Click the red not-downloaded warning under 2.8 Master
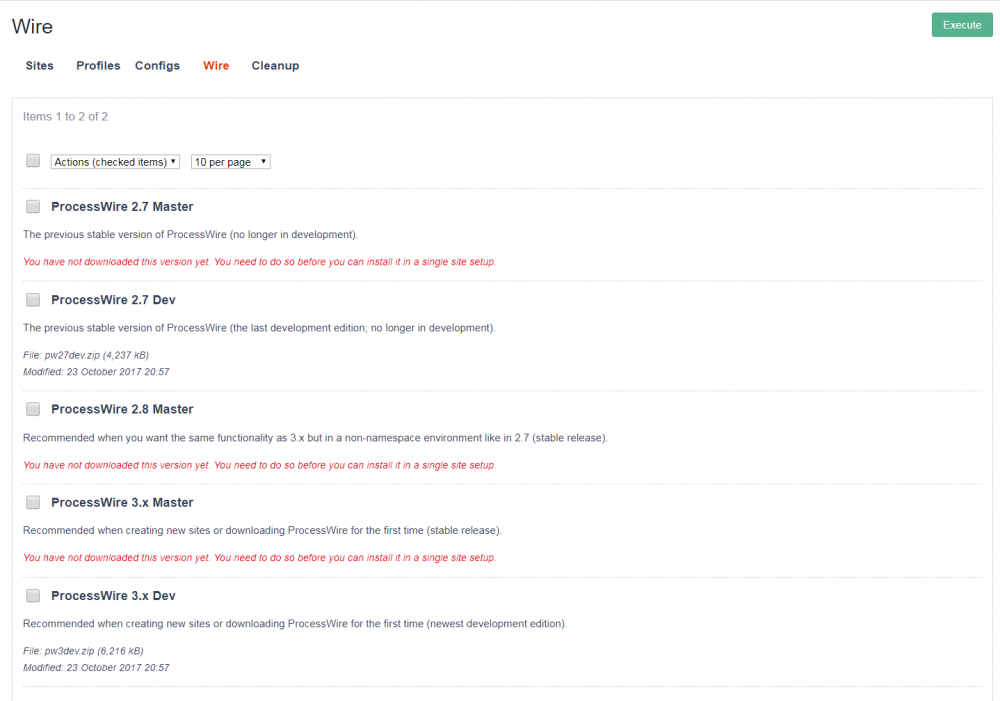Screen dimensions: 1000x701 [260, 466]
